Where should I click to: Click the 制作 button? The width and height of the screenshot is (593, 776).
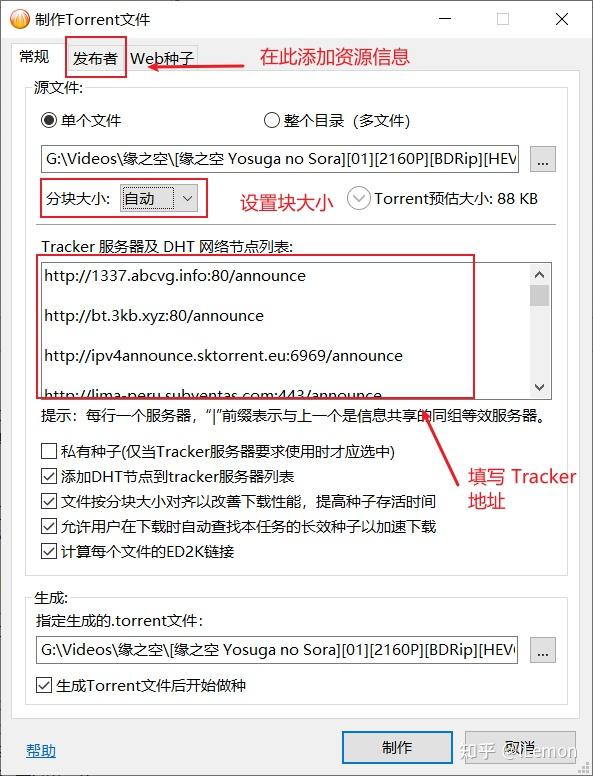click(x=397, y=747)
